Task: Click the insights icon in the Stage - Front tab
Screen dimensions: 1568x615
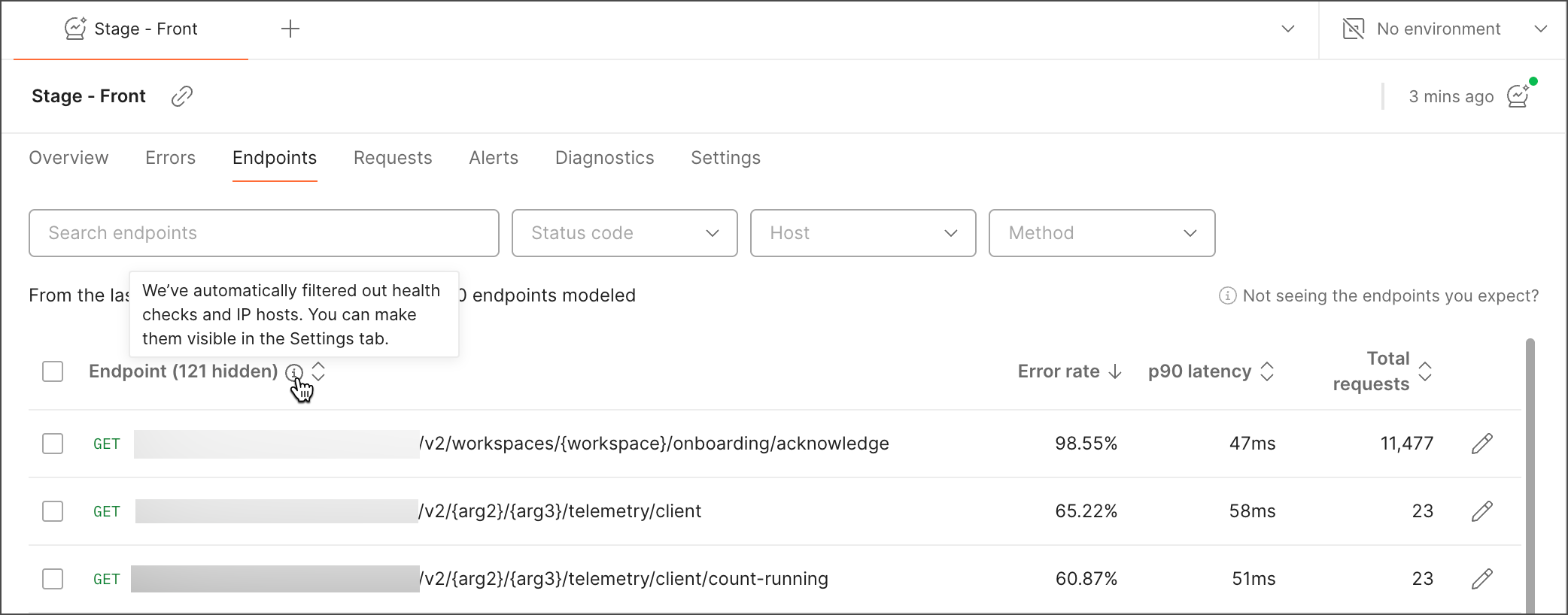Action: pos(75,29)
